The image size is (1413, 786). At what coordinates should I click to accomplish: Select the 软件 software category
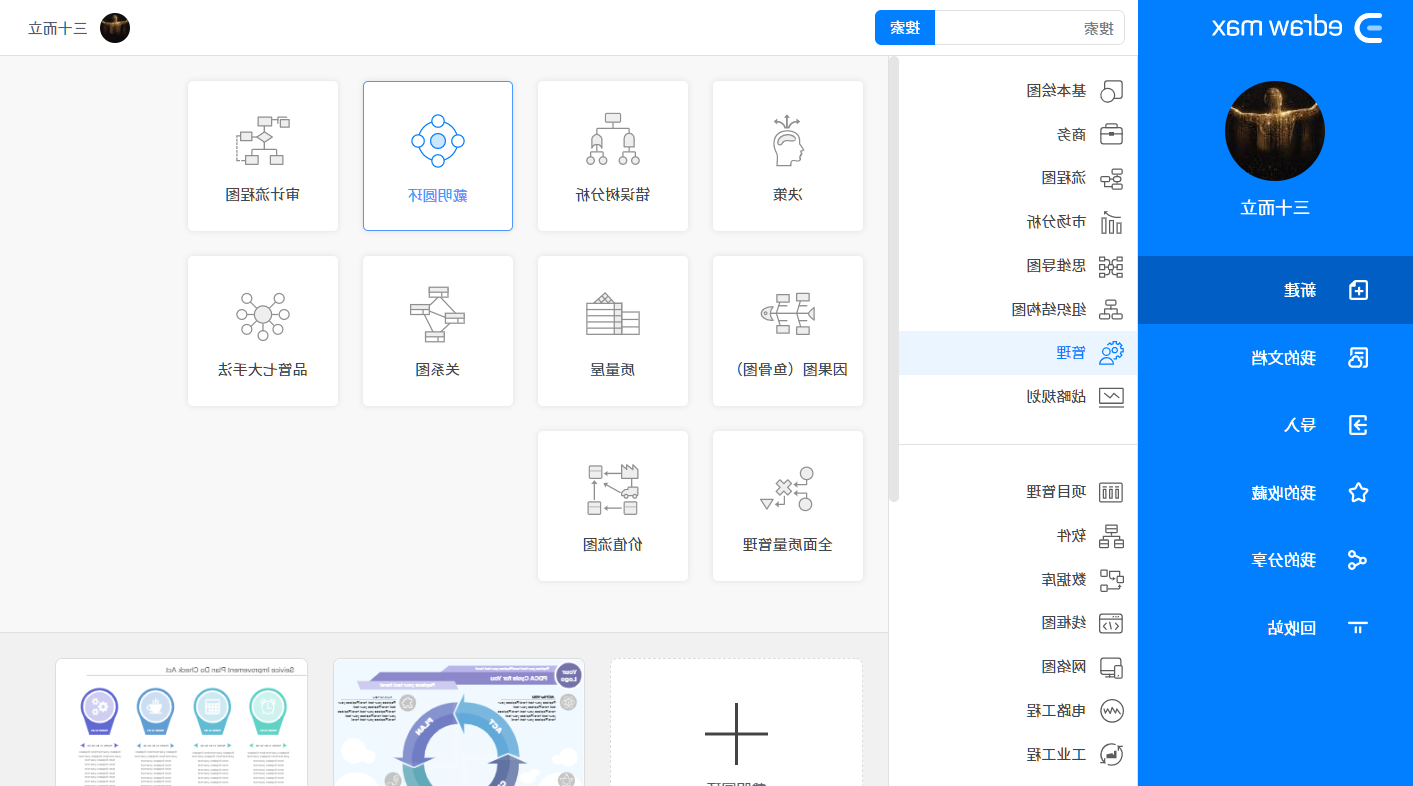(x=1018, y=536)
